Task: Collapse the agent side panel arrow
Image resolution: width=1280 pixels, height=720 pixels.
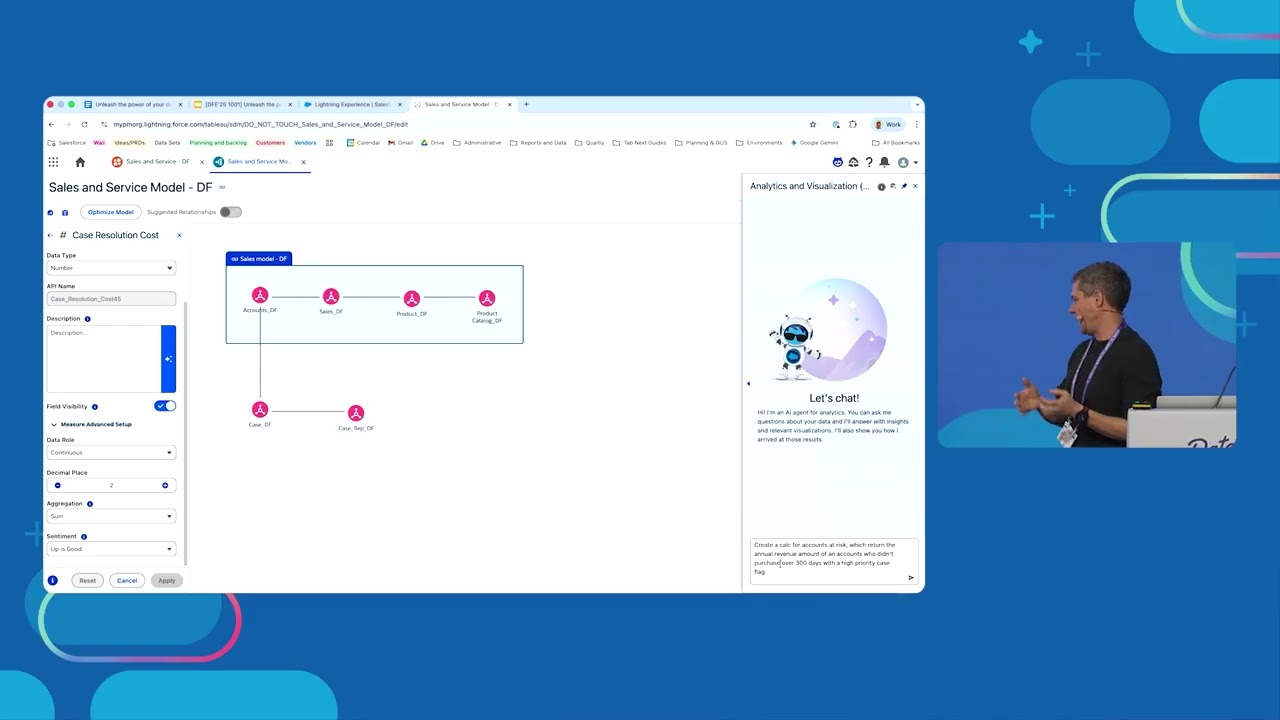Action: pyautogui.click(x=748, y=383)
